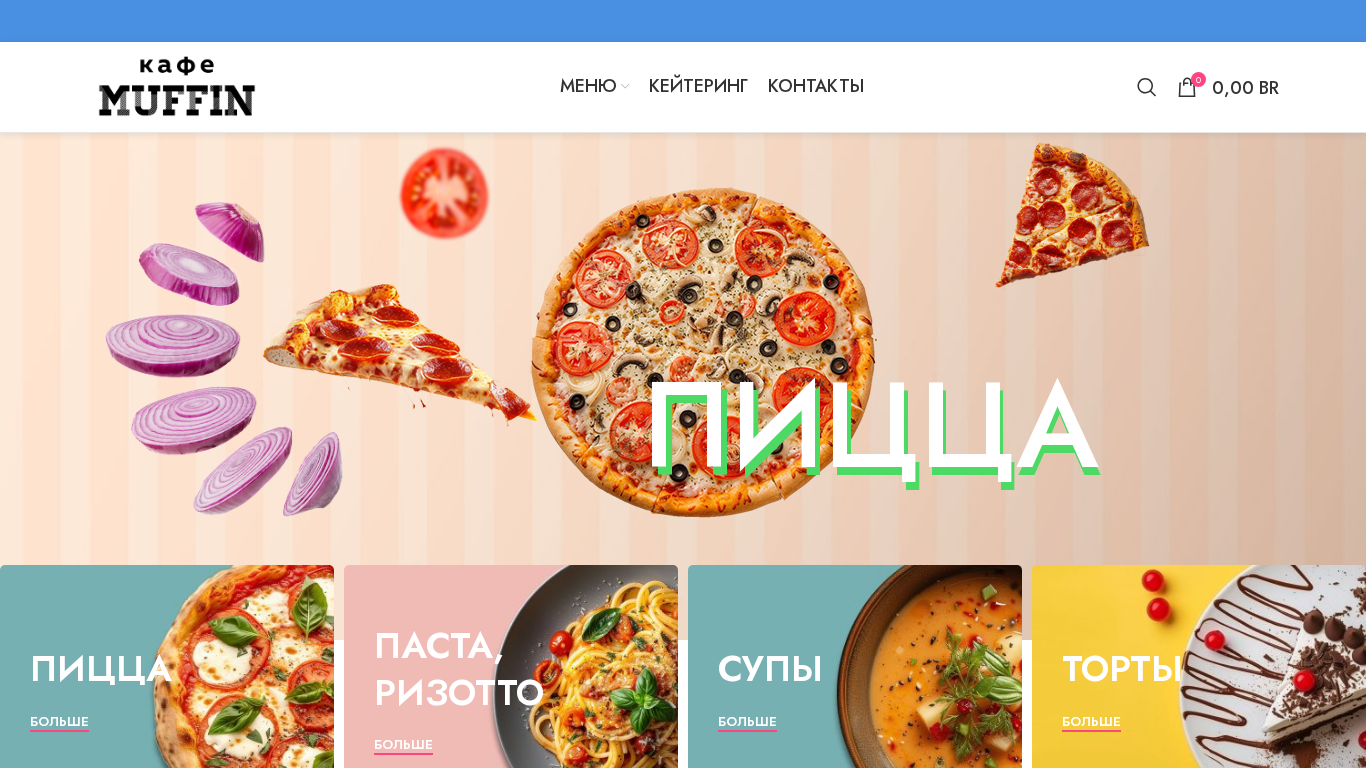Viewport: 1366px width, 768px height.
Task: Click the Кафе Muffin logo
Action: (x=177, y=87)
